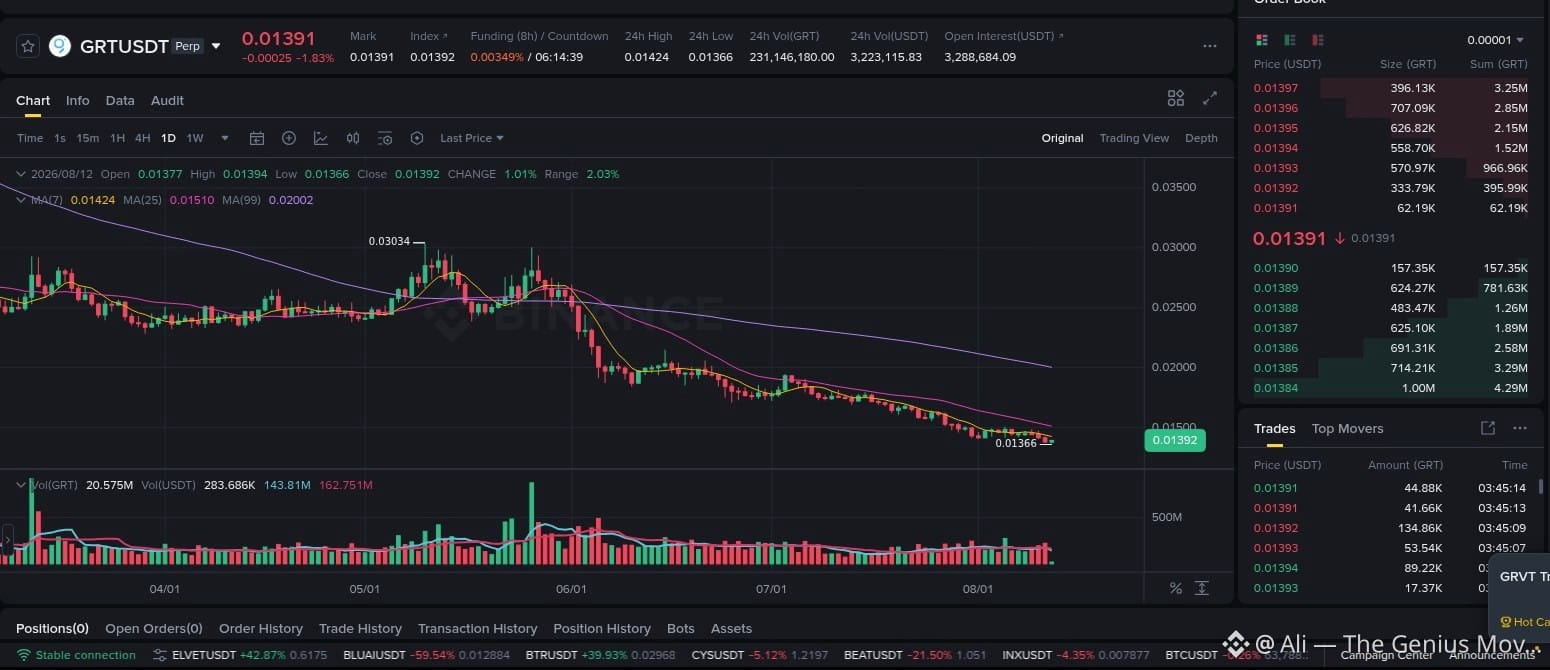Open the 0.00001 tick size dropdown
Screen dimensions: 1550x670
point(1496,40)
